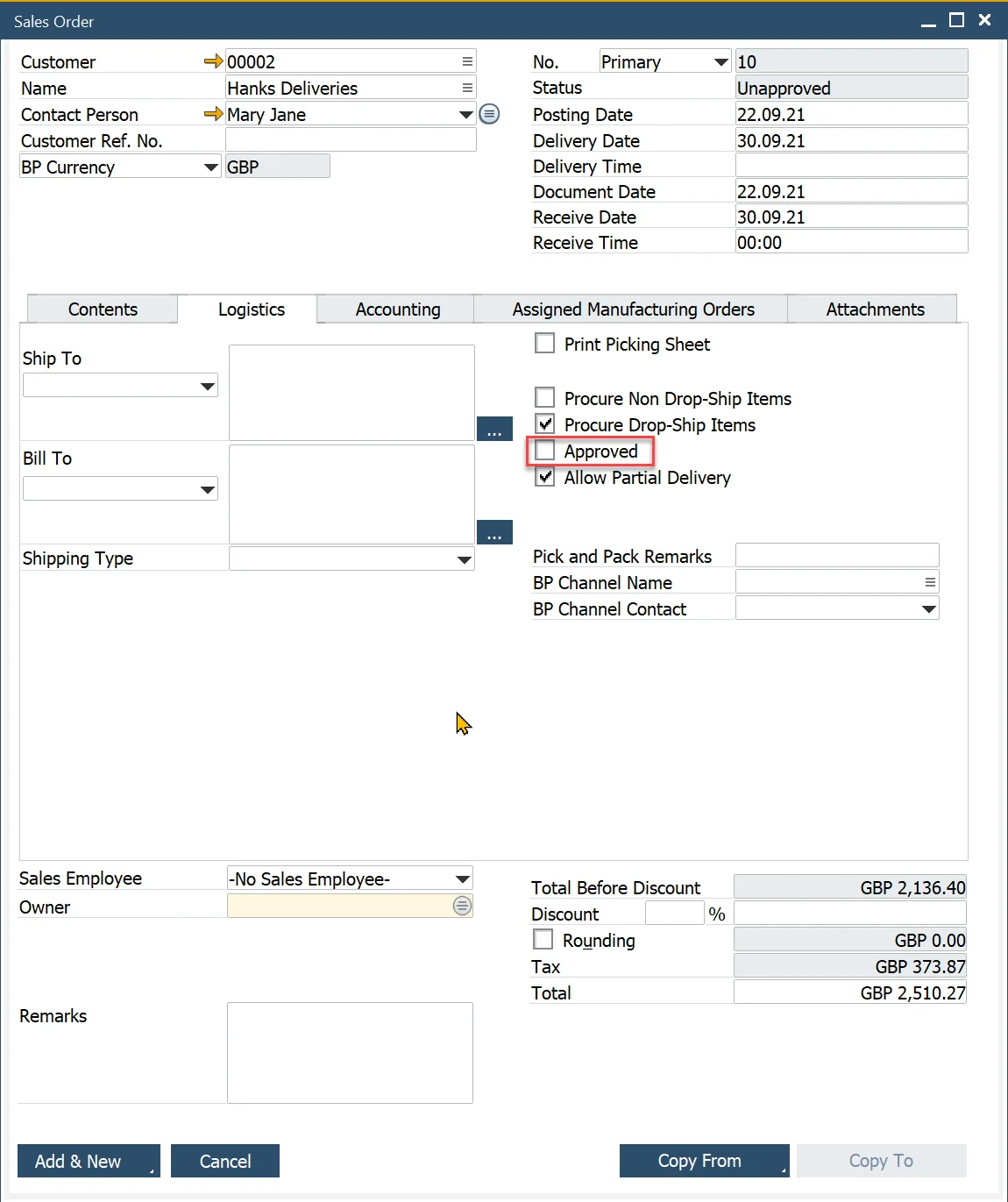Disable Allow Partial Delivery
The height and width of the screenshot is (1202, 1008).
[x=544, y=477]
